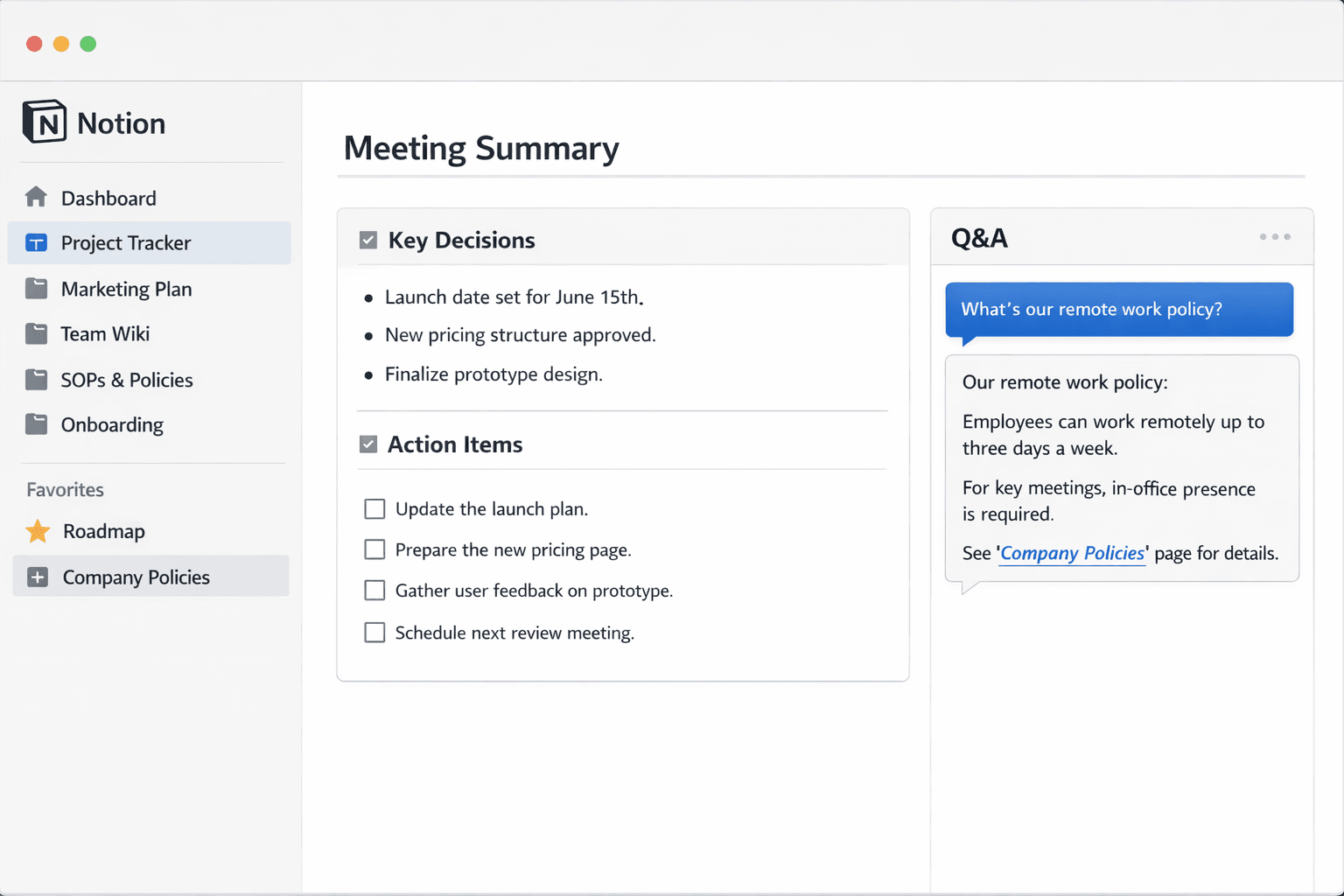Click the Onboarding folder icon

pos(38,424)
